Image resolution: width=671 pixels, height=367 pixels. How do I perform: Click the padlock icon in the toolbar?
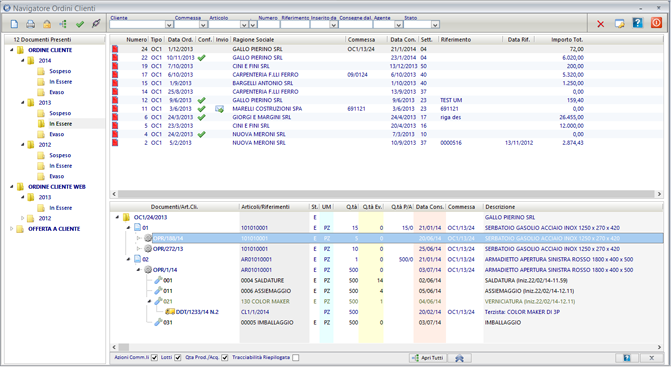point(47,24)
